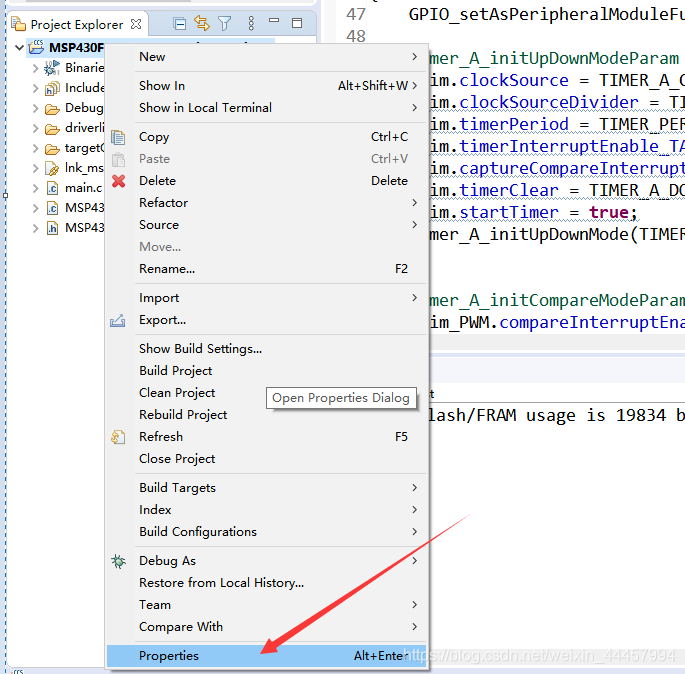685x674 pixels.
Task: Click the startTimer code text in editor
Action: (509, 213)
